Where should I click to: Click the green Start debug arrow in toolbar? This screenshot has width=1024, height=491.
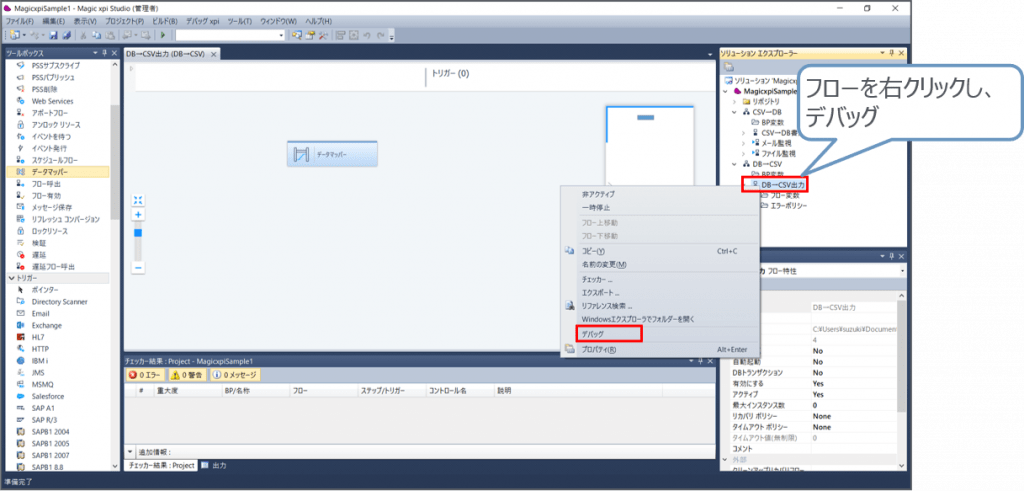click(x=163, y=35)
